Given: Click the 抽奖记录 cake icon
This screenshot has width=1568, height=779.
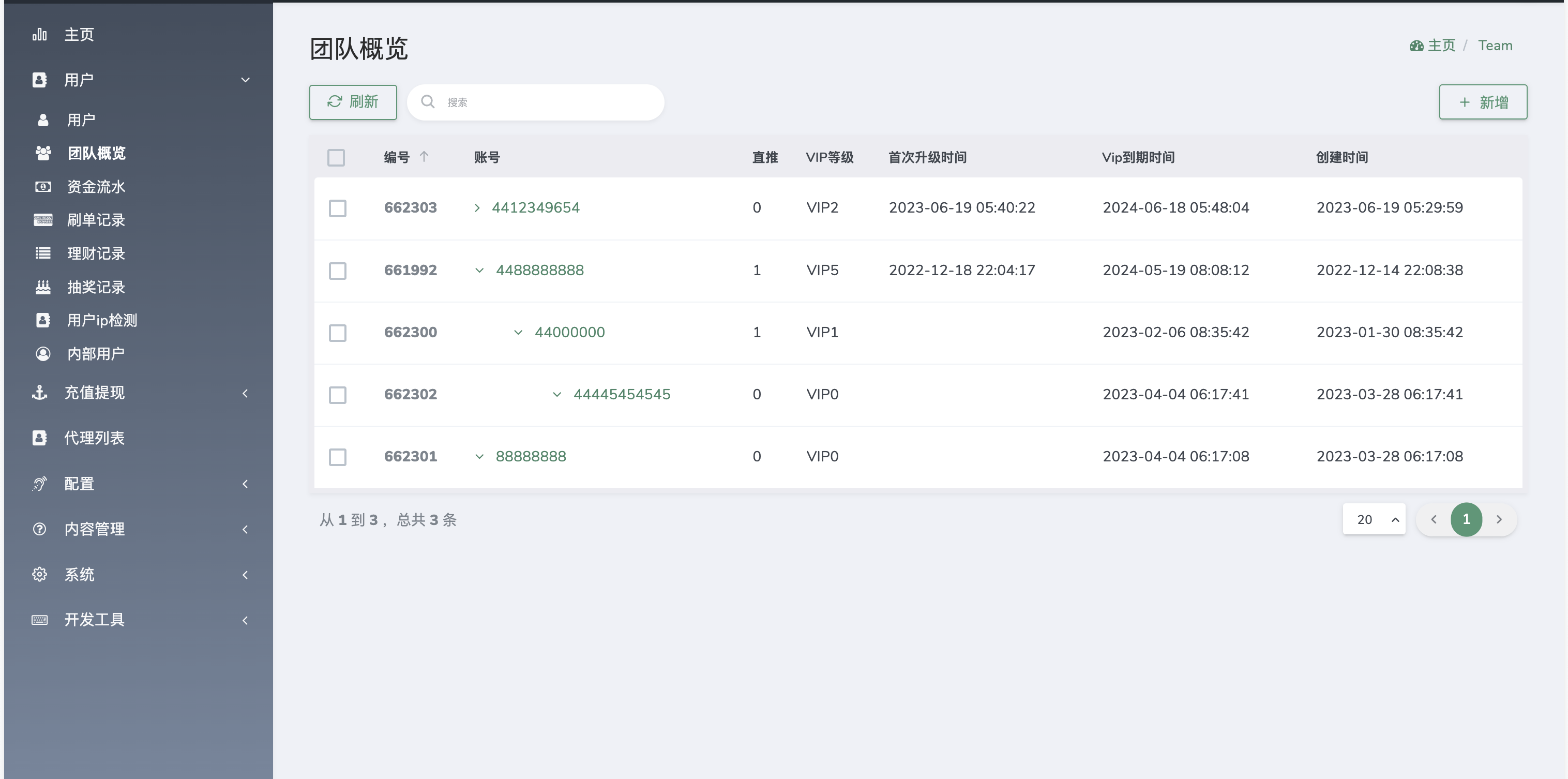Looking at the screenshot, I should point(42,287).
